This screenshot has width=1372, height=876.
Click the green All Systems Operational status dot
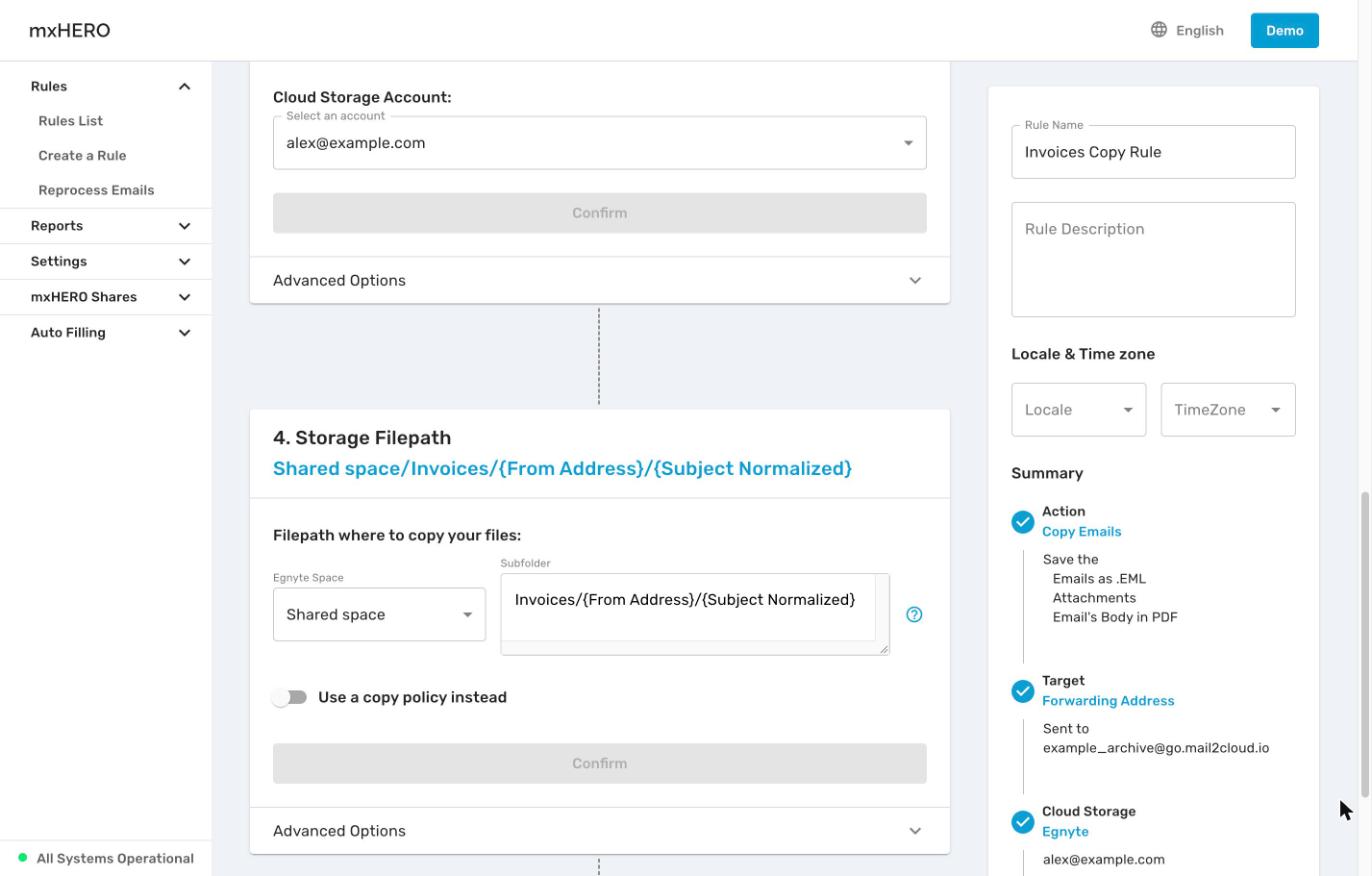(x=23, y=858)
